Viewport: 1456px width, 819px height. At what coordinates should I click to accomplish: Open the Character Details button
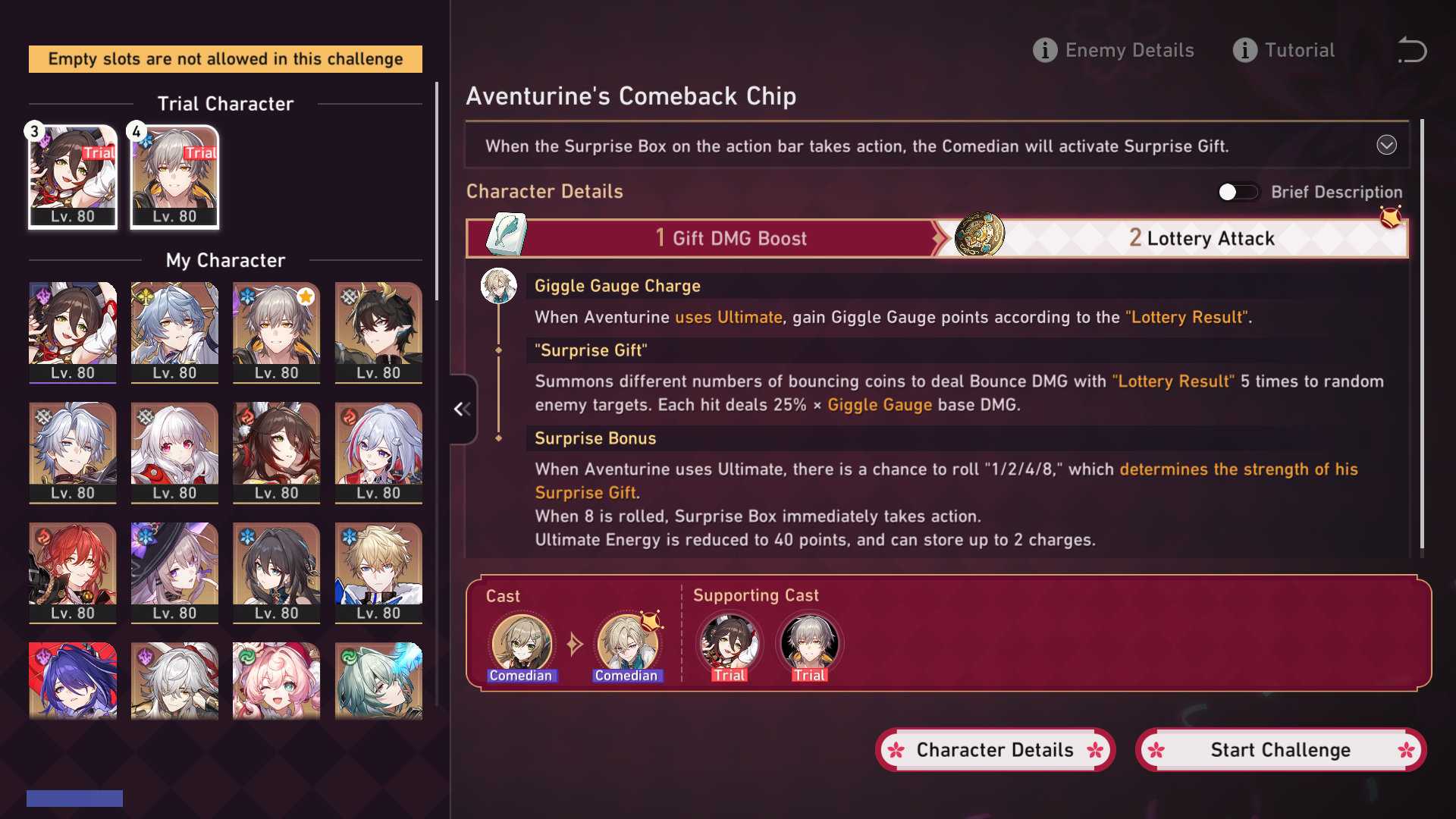[995, 750]
